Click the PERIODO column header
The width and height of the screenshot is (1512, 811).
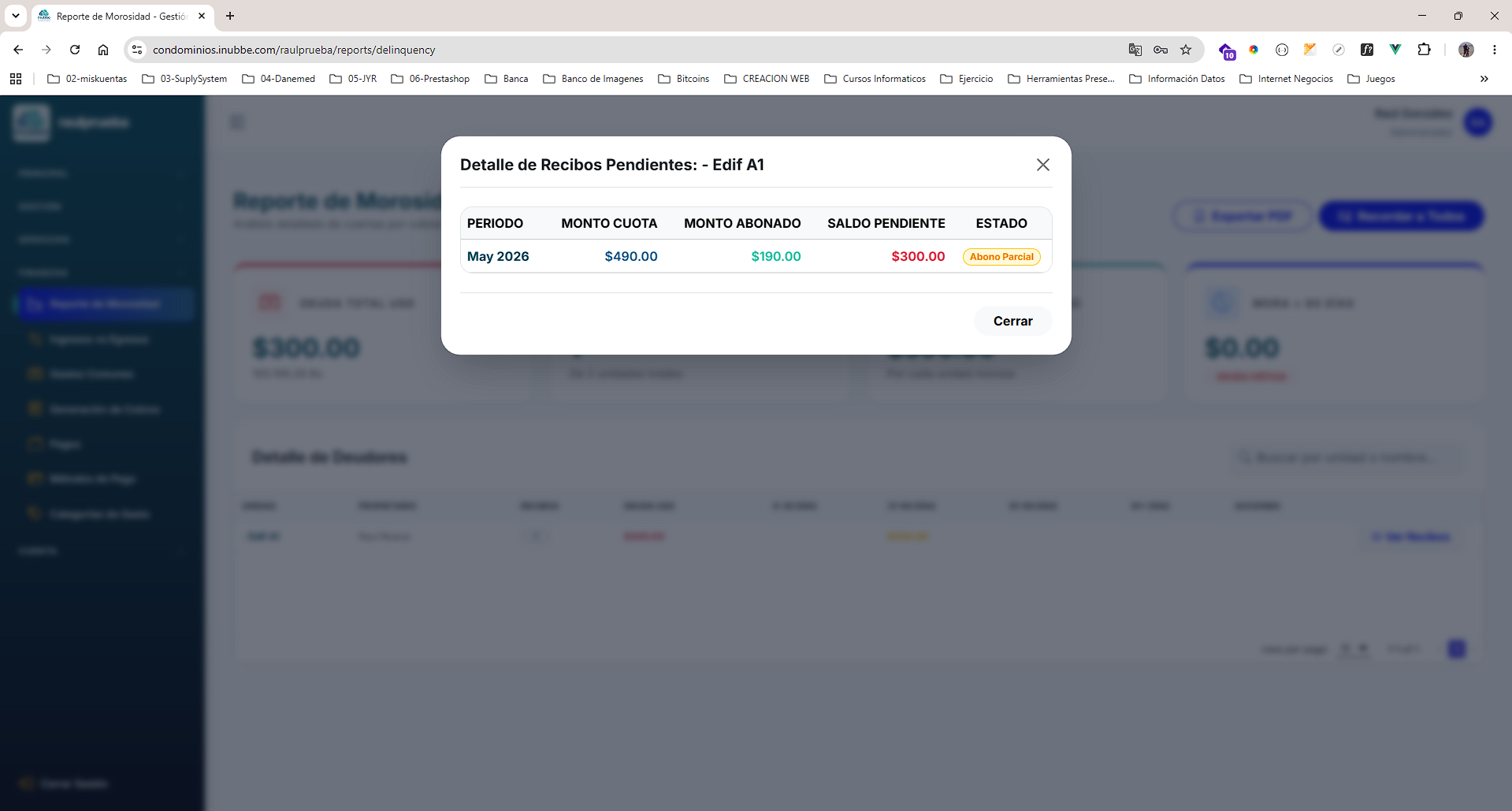pos(495,223)
